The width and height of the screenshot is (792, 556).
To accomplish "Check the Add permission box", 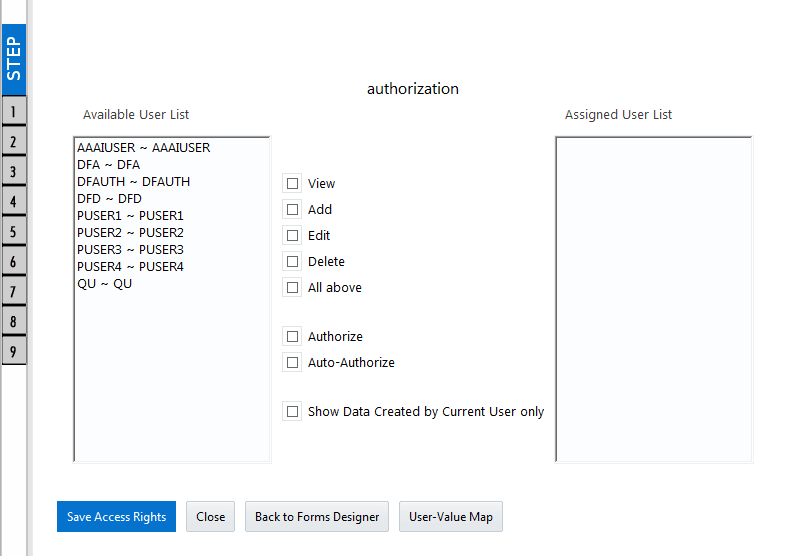I will point(292,210).
